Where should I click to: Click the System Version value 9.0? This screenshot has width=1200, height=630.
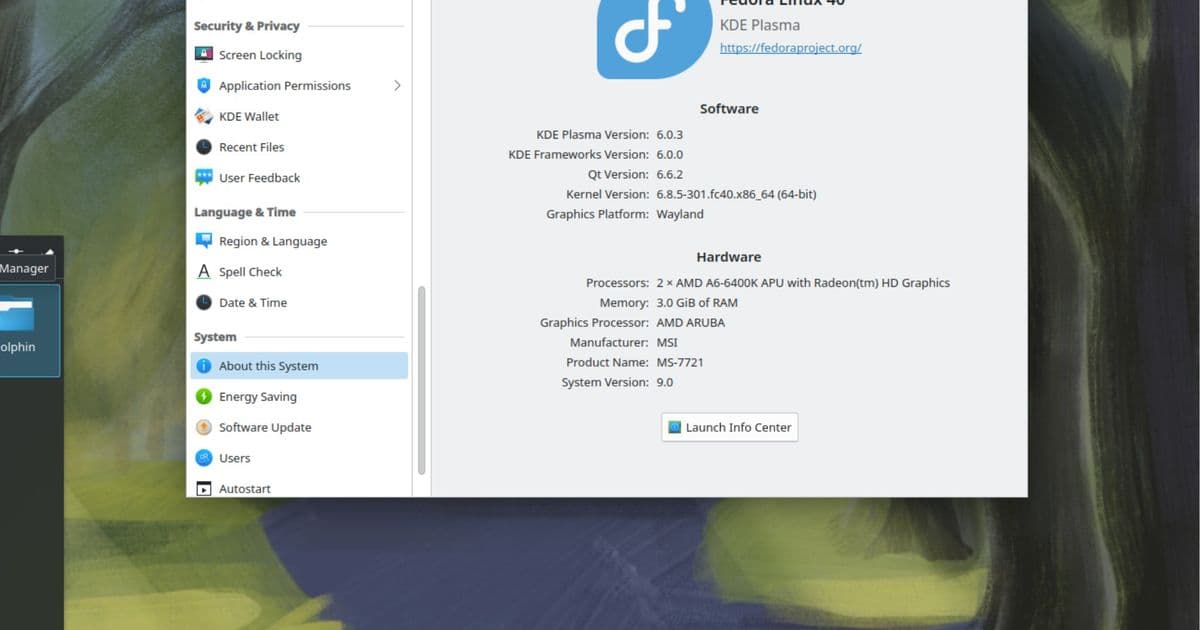tap(665, 382)
